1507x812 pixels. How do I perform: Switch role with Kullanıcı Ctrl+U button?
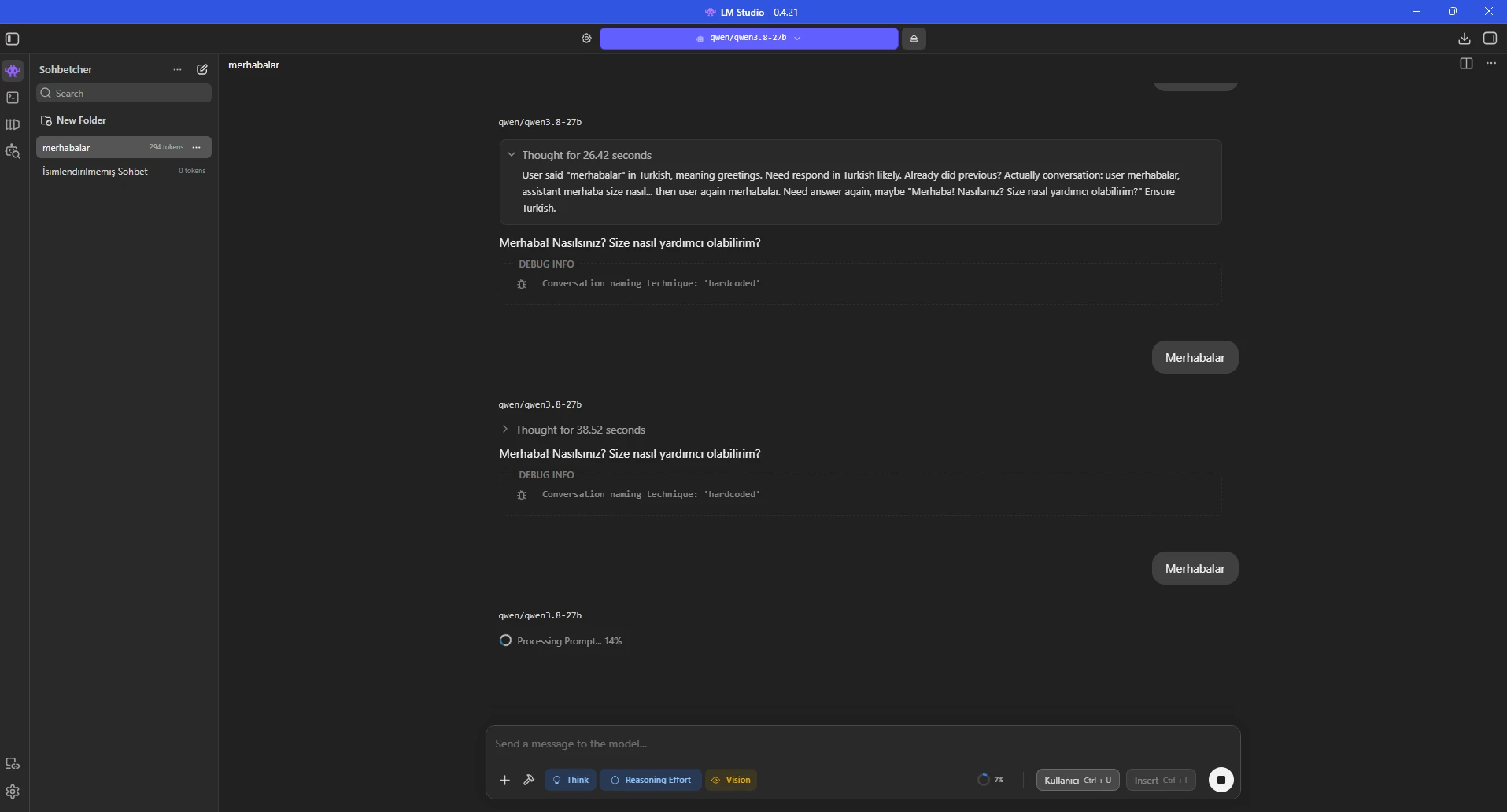coord(1077,780)
